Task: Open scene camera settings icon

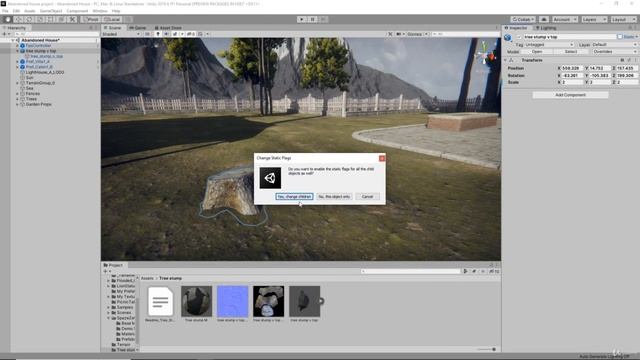Action: coord(398,34)
